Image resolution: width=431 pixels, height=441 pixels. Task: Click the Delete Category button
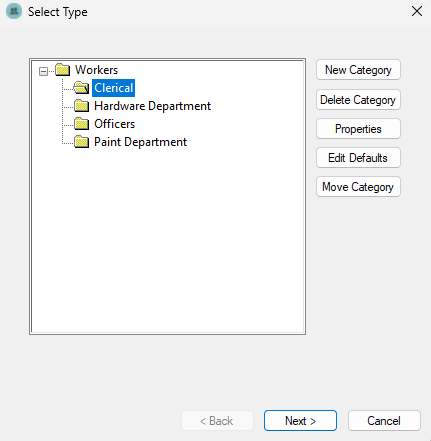pos(358,100)
